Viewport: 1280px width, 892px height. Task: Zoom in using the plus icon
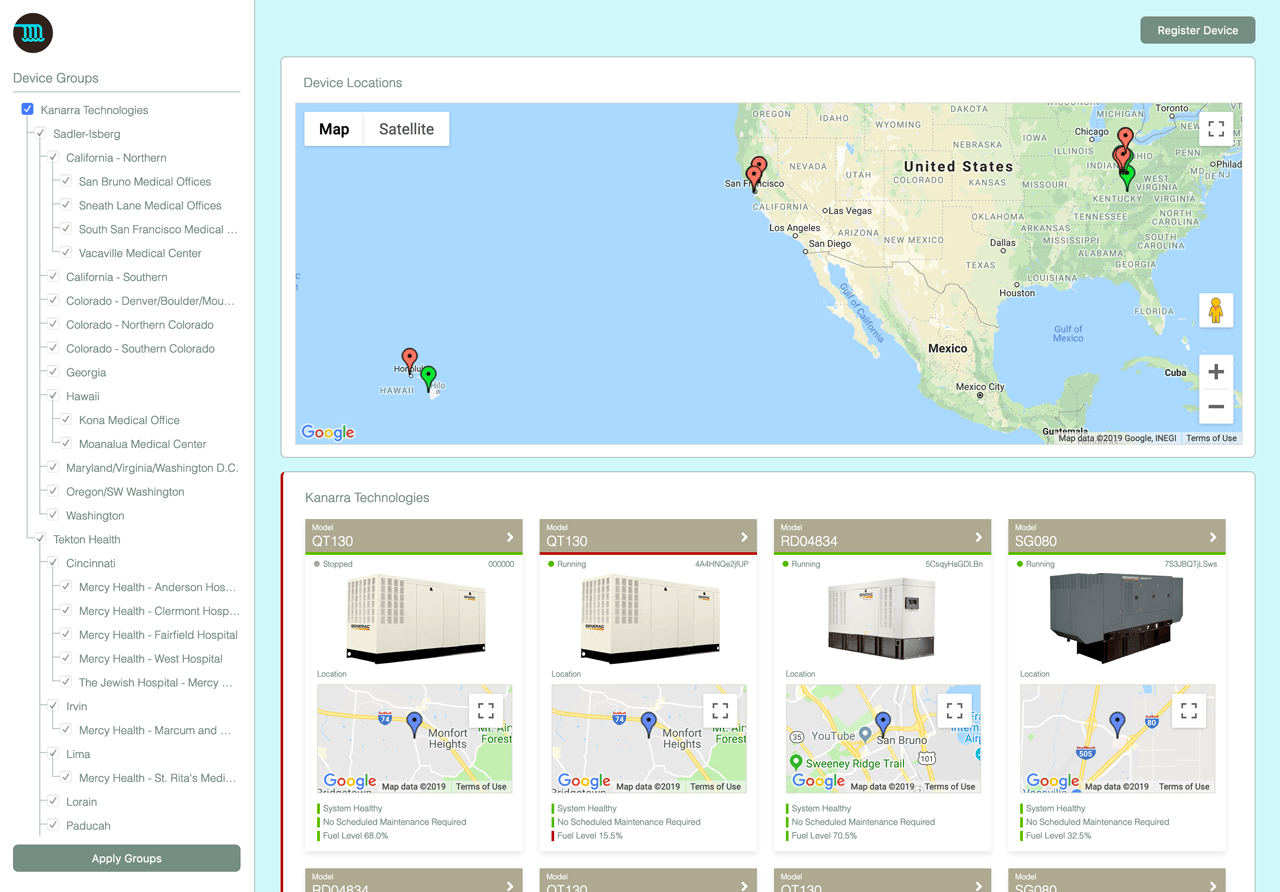(1216, 371)
